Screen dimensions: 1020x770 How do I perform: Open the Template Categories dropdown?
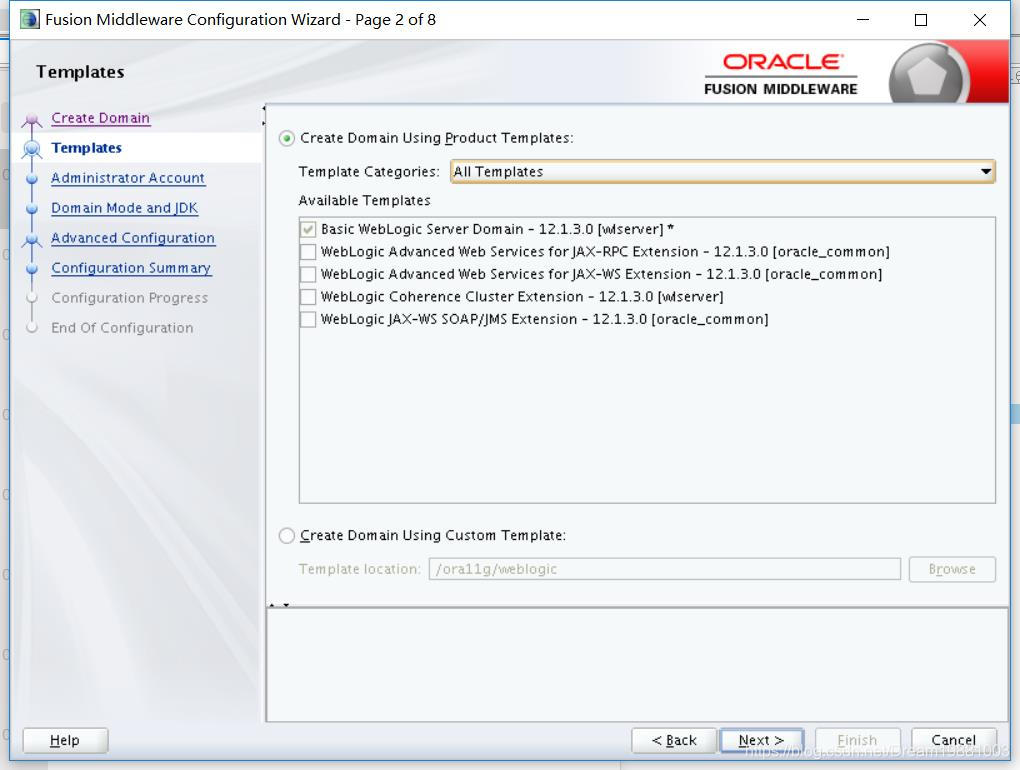(723, 172)
